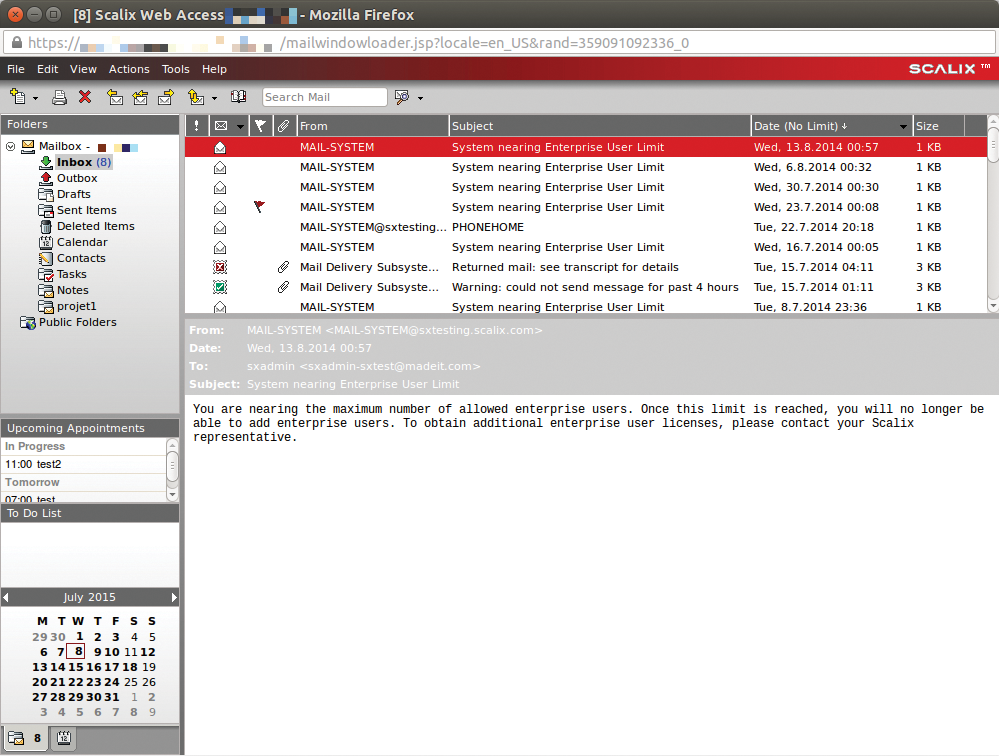Switch to the Calendar tab at bottom

coord(63,738)
